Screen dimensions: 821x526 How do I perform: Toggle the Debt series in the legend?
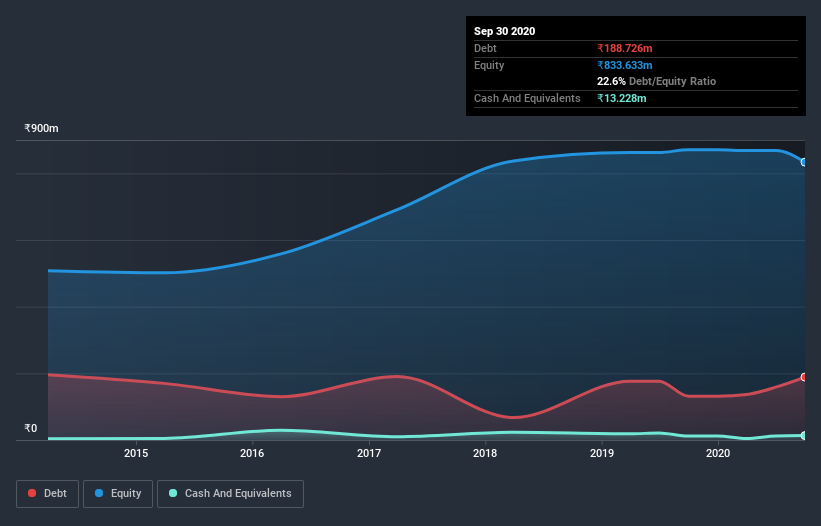coord(47,494)
